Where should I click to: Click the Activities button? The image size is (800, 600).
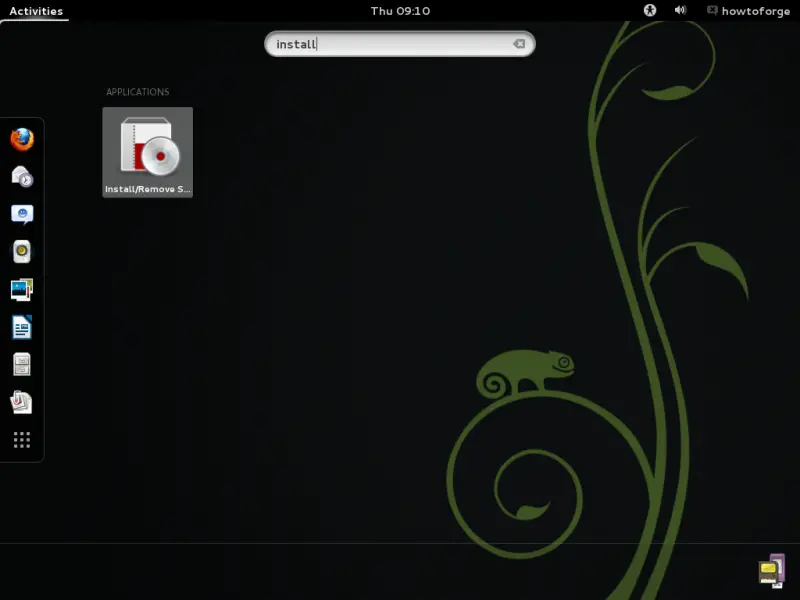pos(36,11)
